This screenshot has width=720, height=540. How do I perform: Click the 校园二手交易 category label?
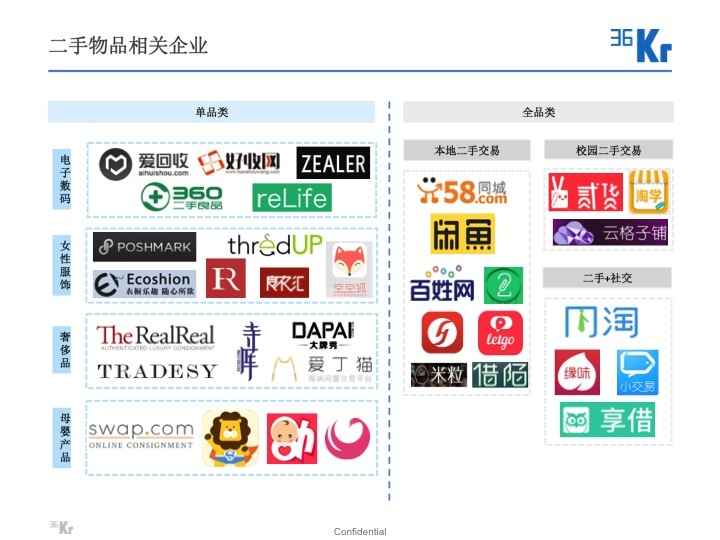(x=608, y=151)
